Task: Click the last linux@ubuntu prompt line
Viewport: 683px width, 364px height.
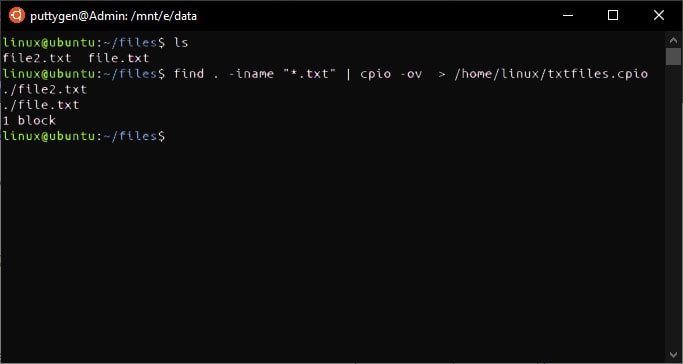Action: pyautogui.click(x=84, y=136)
